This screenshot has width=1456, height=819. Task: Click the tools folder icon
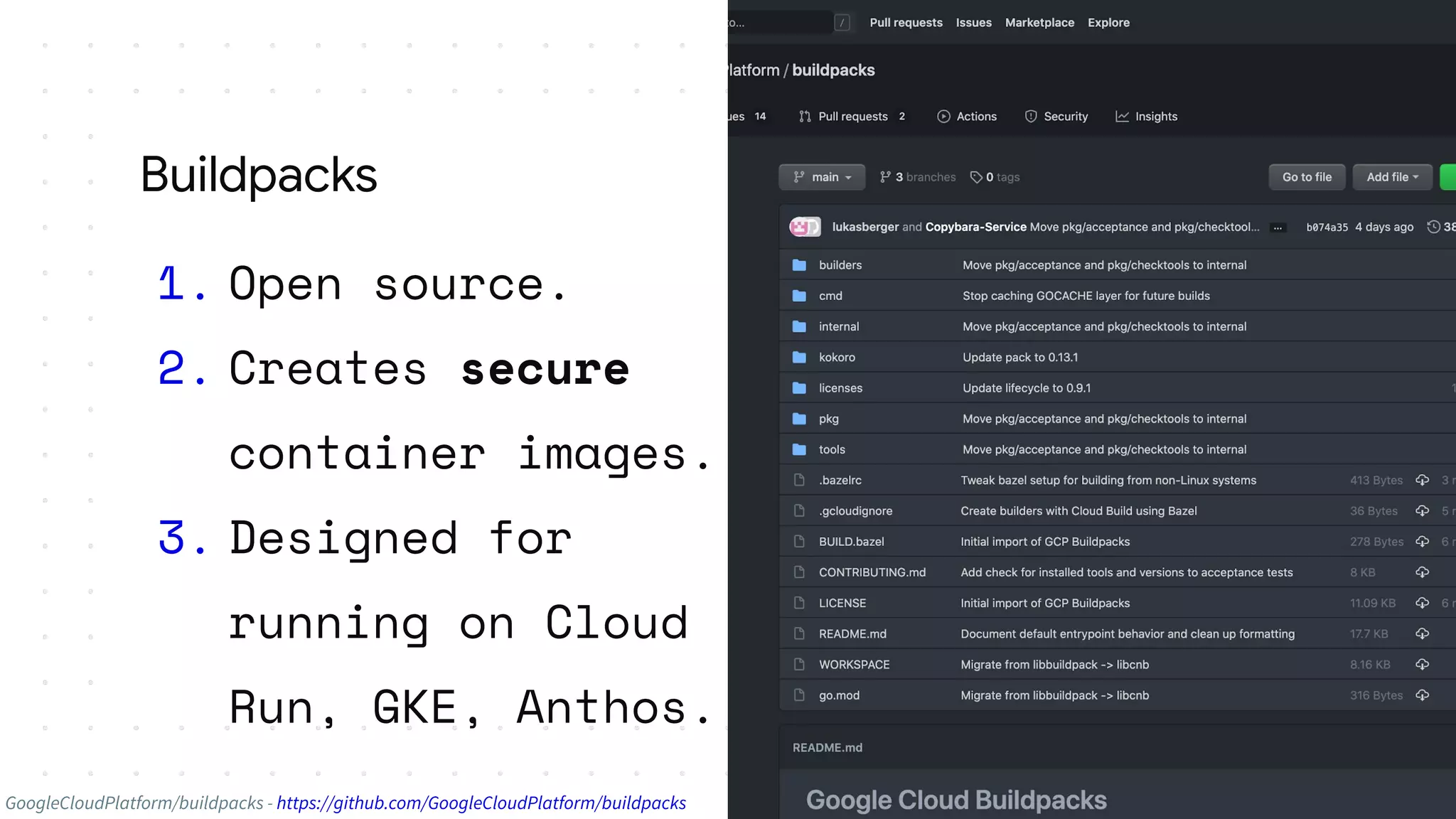pos(799,449)
